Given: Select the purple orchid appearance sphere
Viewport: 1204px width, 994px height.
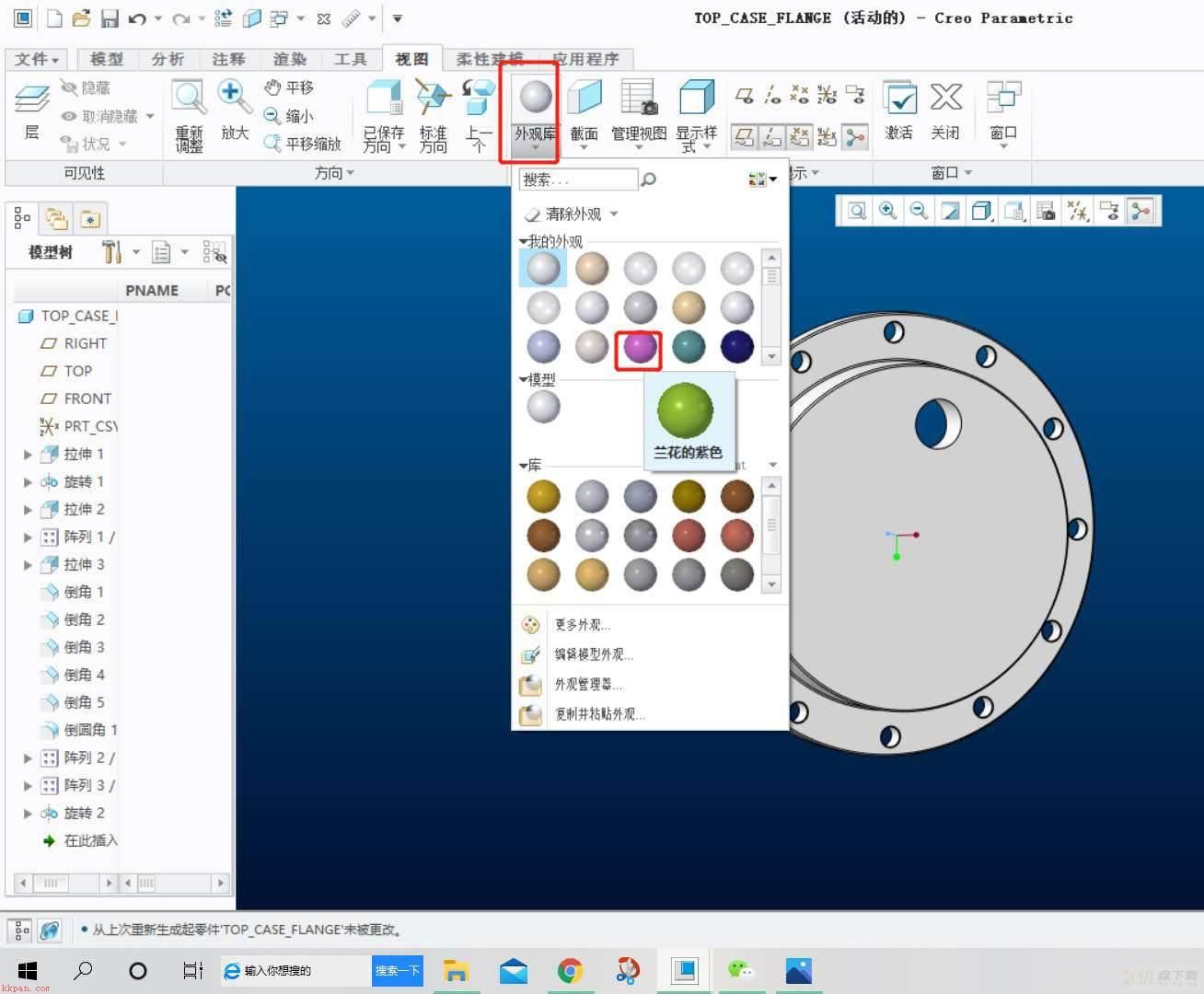Looking at the screenshot, I should tap(640, 347).
